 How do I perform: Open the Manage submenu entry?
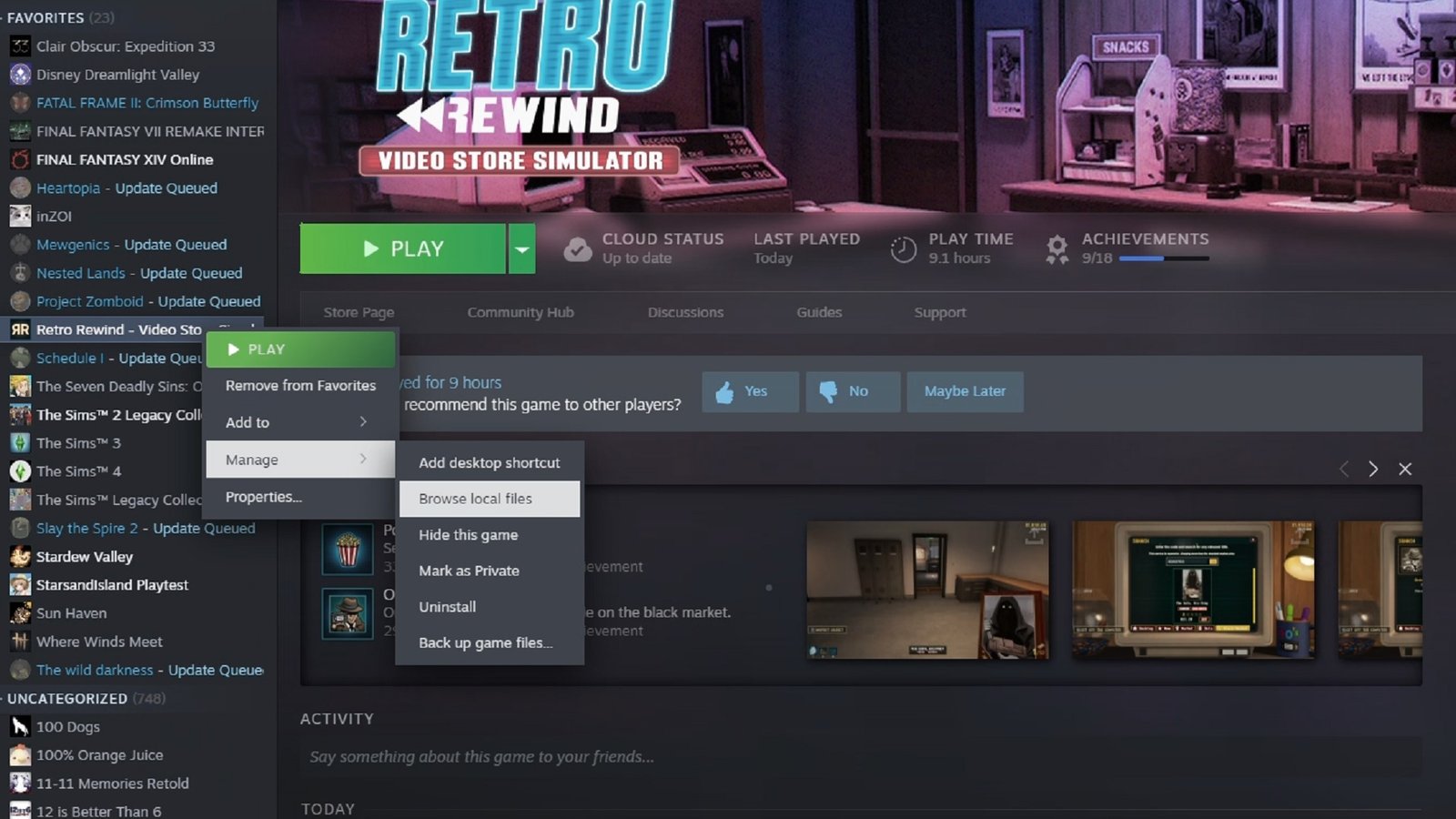point(300,460)
